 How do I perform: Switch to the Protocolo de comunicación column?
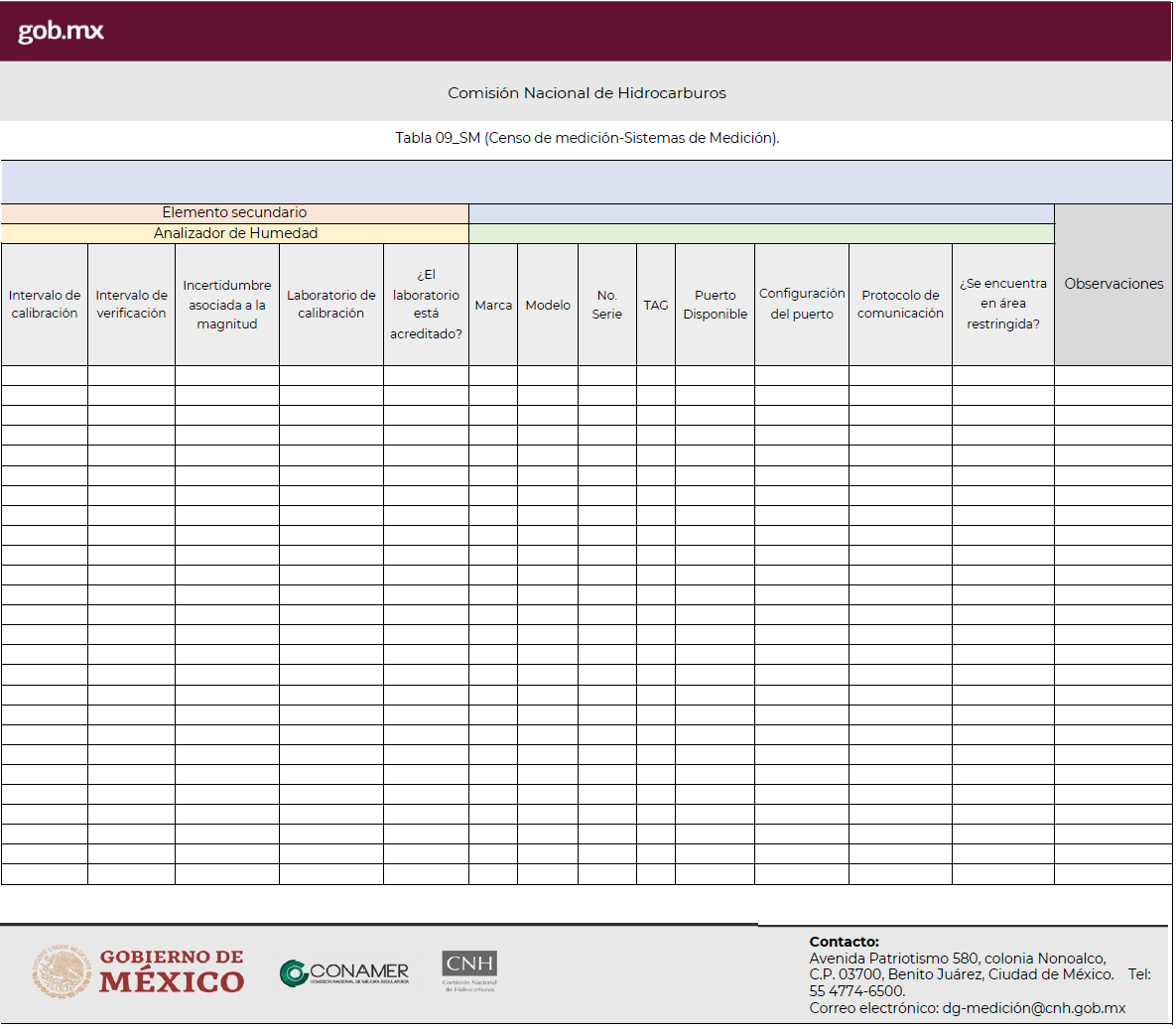point(899,305)
